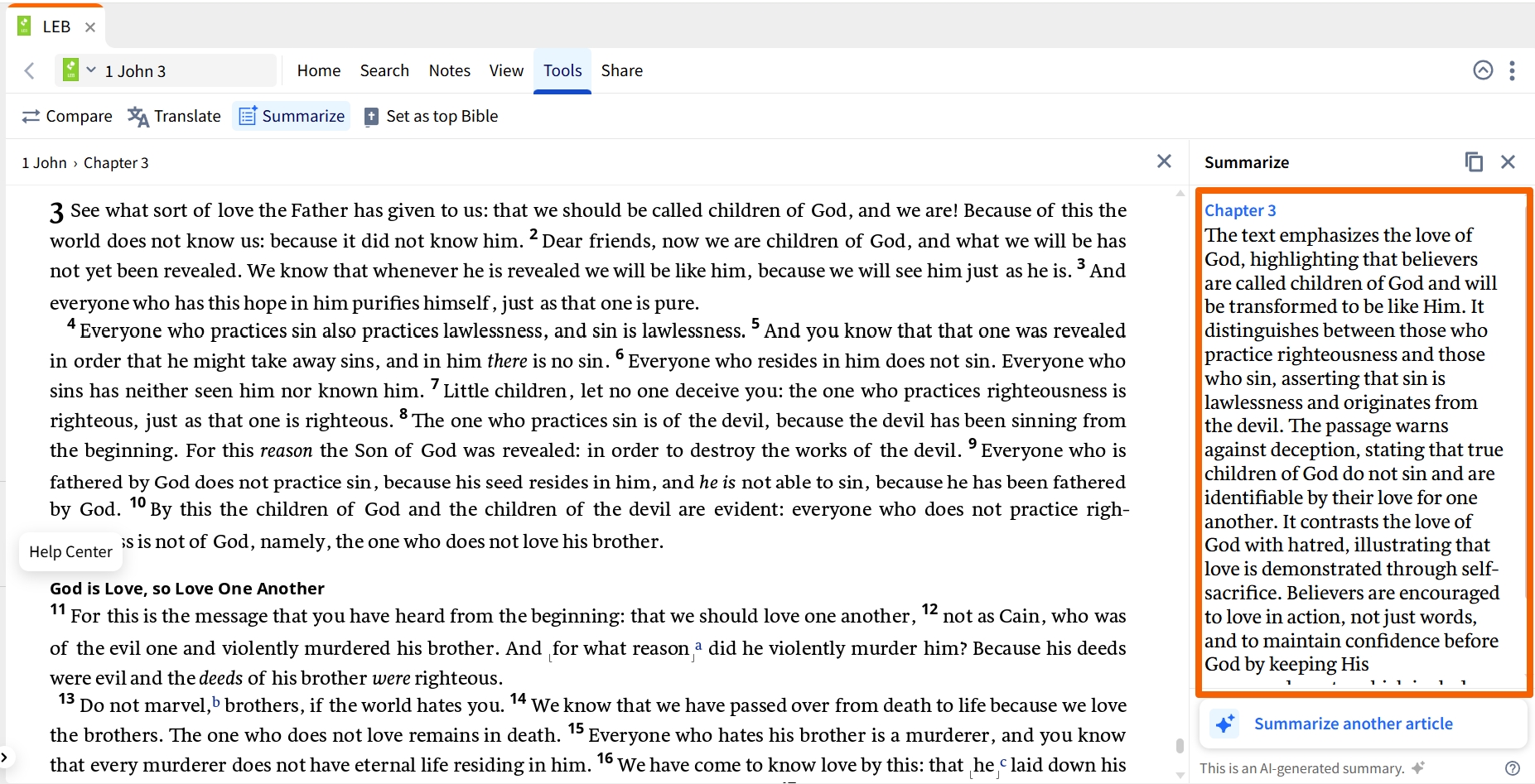Open the Search menu
This screenshot has height=784, width=1535.
click(x=384, y=71)
